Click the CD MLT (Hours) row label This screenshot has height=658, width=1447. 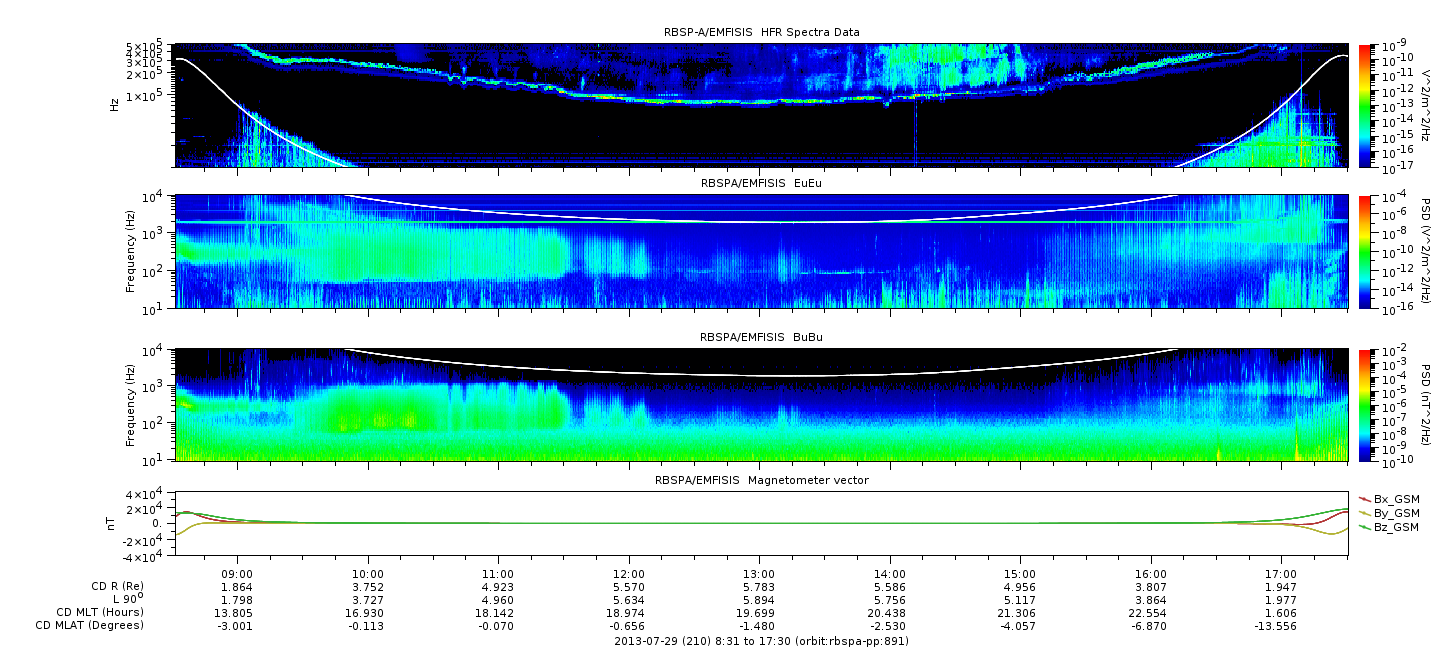click(100, 613)
